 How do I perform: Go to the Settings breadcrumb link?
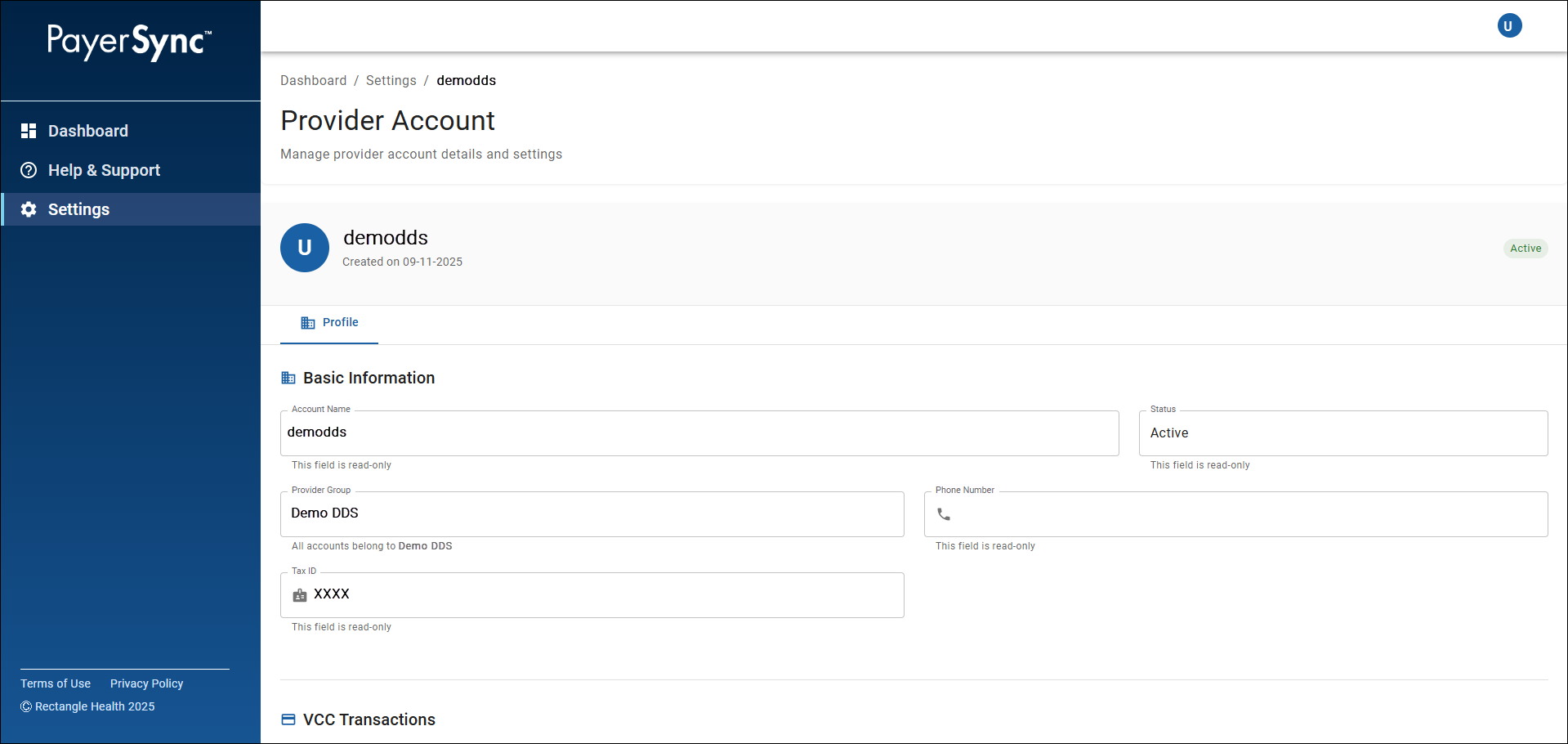(x=391, y=80)
